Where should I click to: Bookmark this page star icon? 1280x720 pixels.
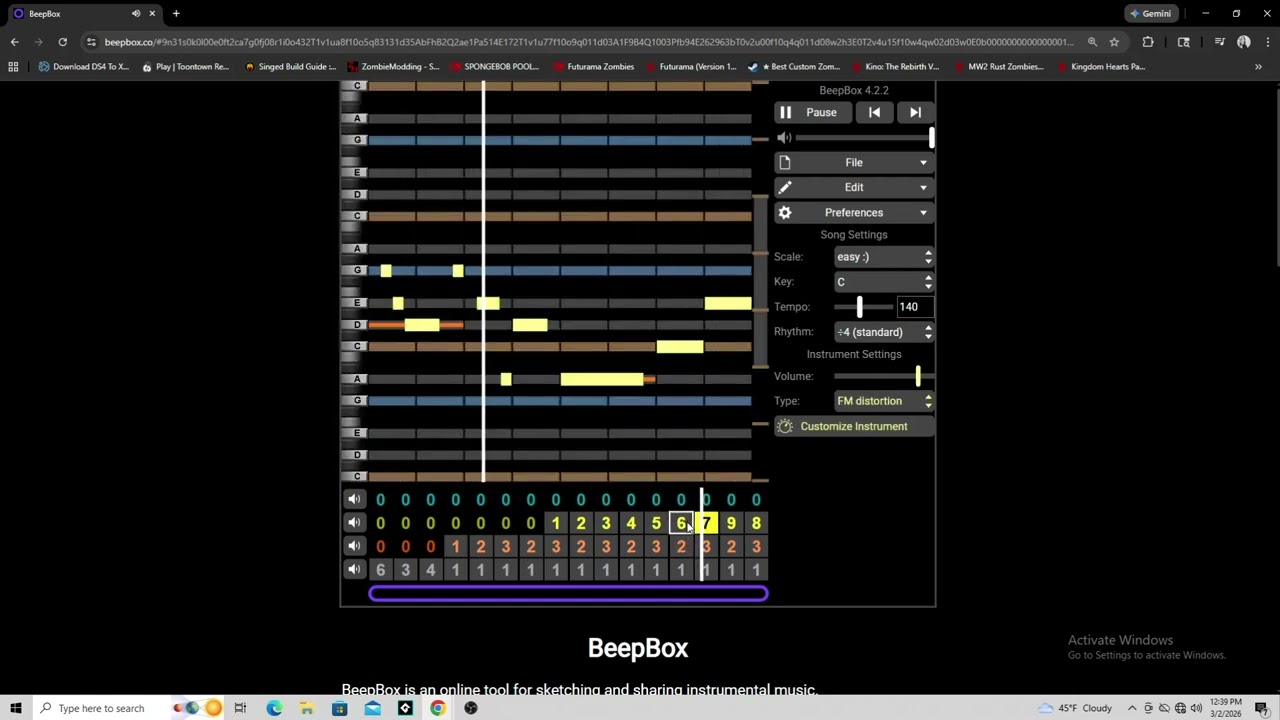pyautogui.click(x=1114, y=42)
